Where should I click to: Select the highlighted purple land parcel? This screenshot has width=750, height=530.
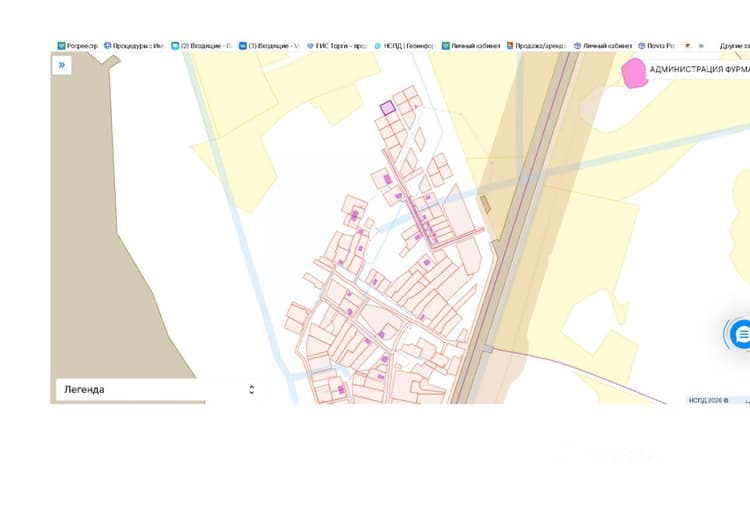387,108
